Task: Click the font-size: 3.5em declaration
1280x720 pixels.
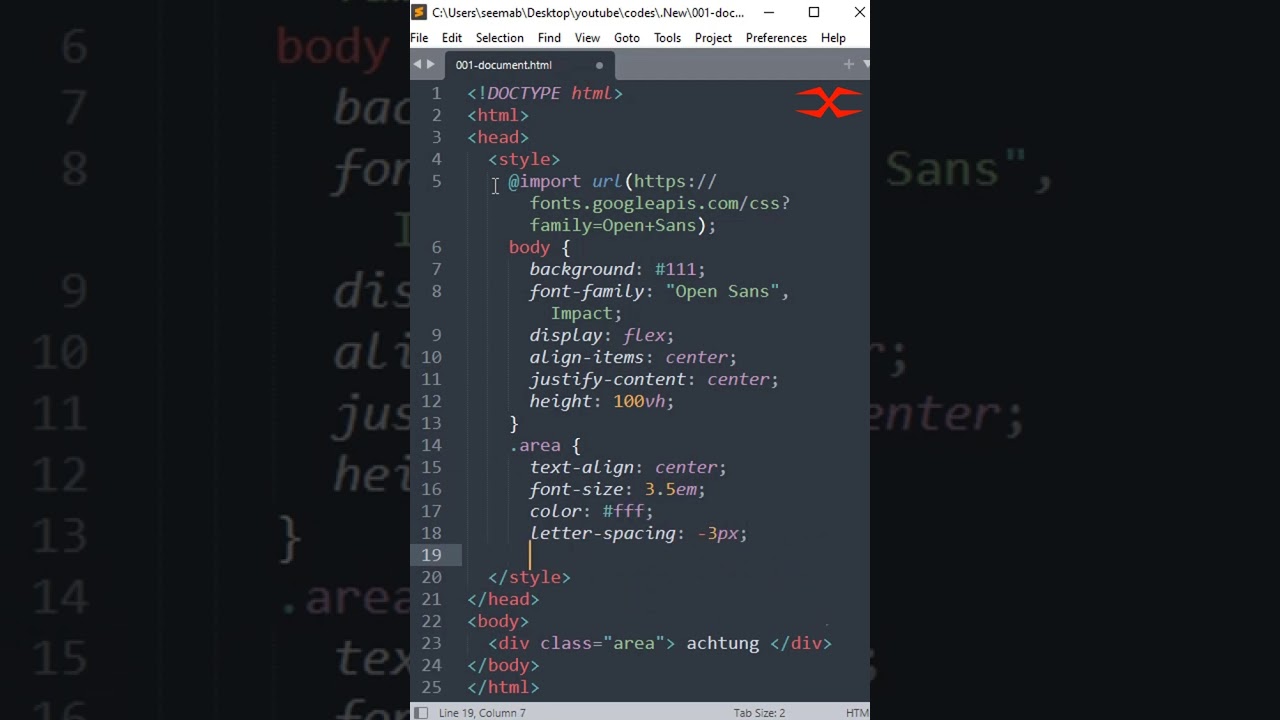Action: click(617, 489)
